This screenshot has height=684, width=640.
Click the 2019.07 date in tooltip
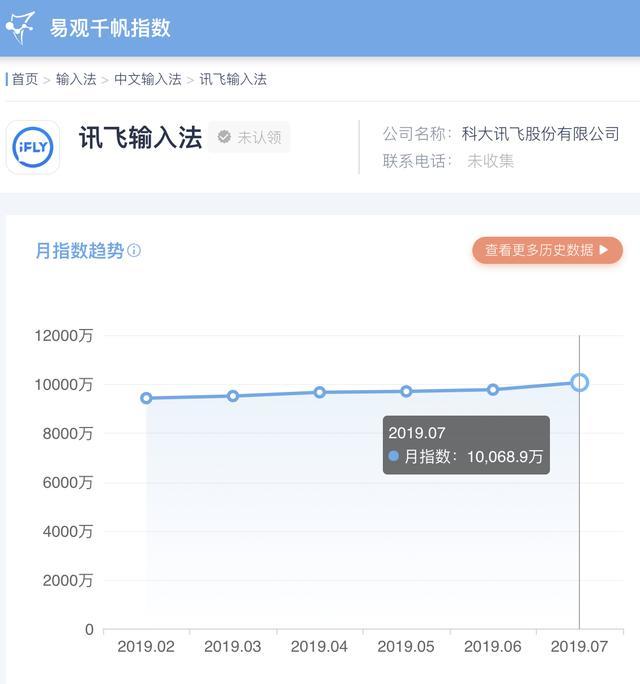[417, 433]
